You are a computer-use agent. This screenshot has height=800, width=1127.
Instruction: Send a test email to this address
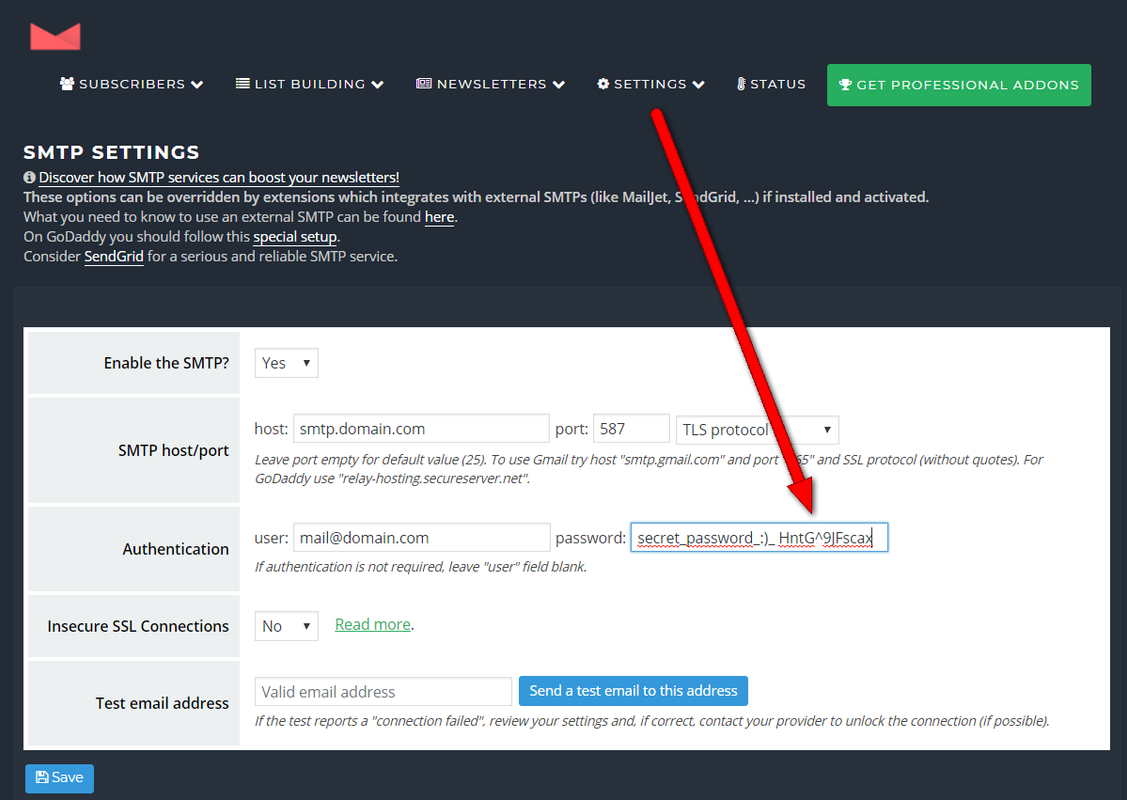click(633, 691)
